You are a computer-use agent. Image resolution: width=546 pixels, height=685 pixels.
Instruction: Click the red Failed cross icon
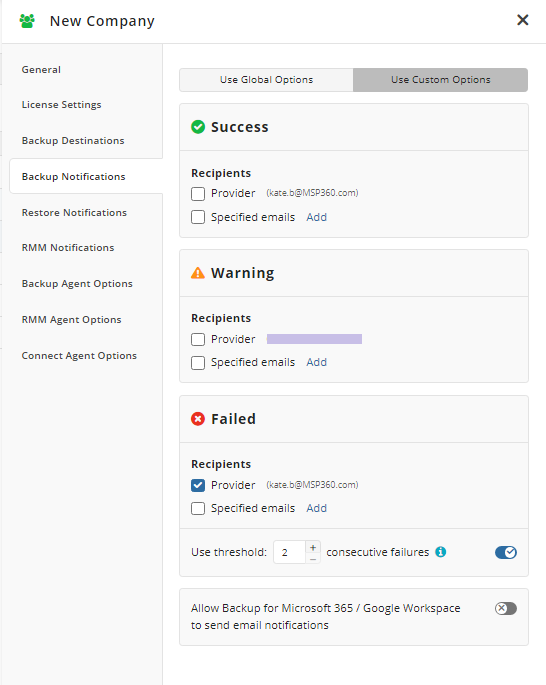[x=198, y=419]
